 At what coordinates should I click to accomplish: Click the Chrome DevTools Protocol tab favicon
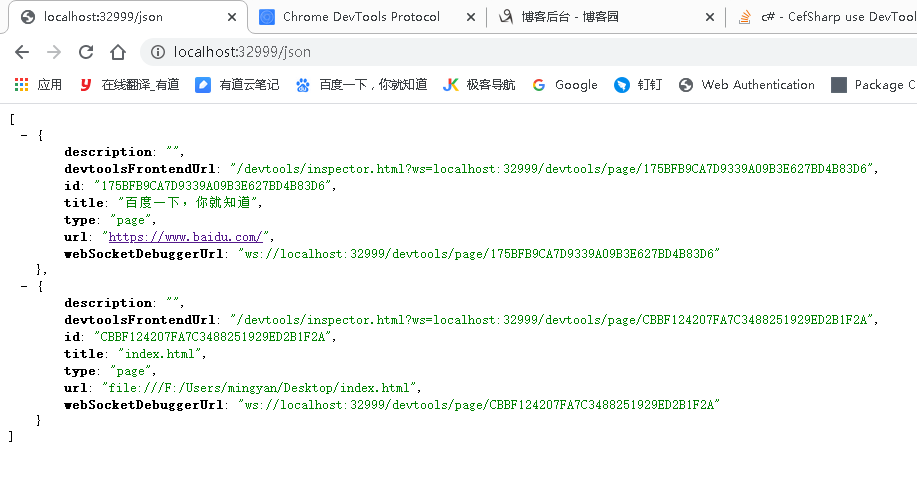[x=267, y=17]
